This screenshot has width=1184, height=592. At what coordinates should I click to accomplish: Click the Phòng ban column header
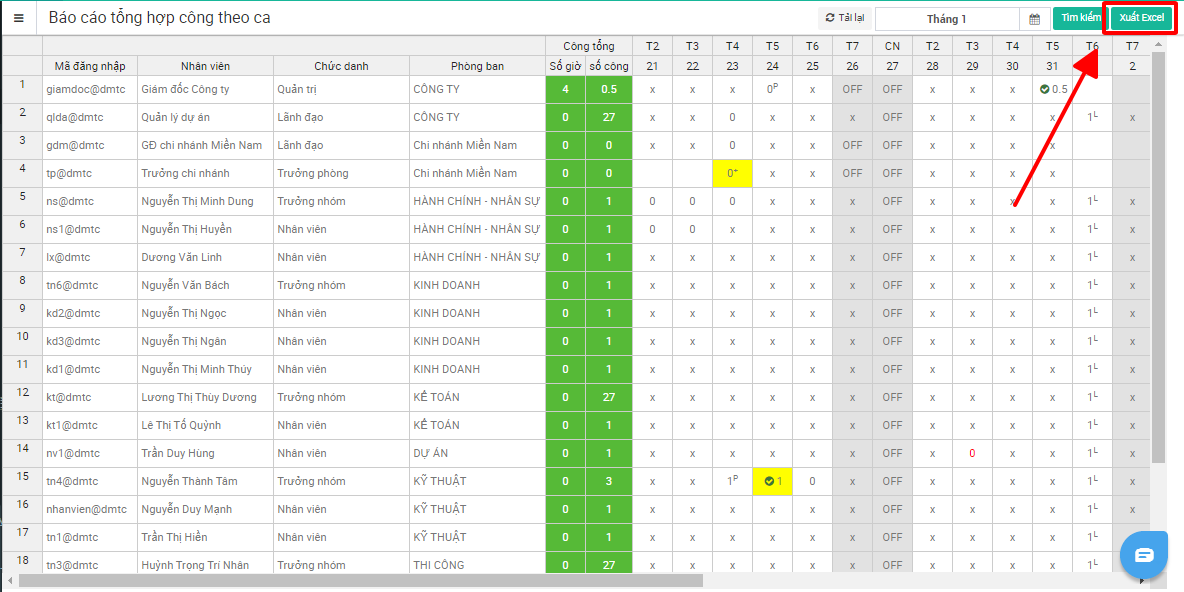[x=477, y=66]
